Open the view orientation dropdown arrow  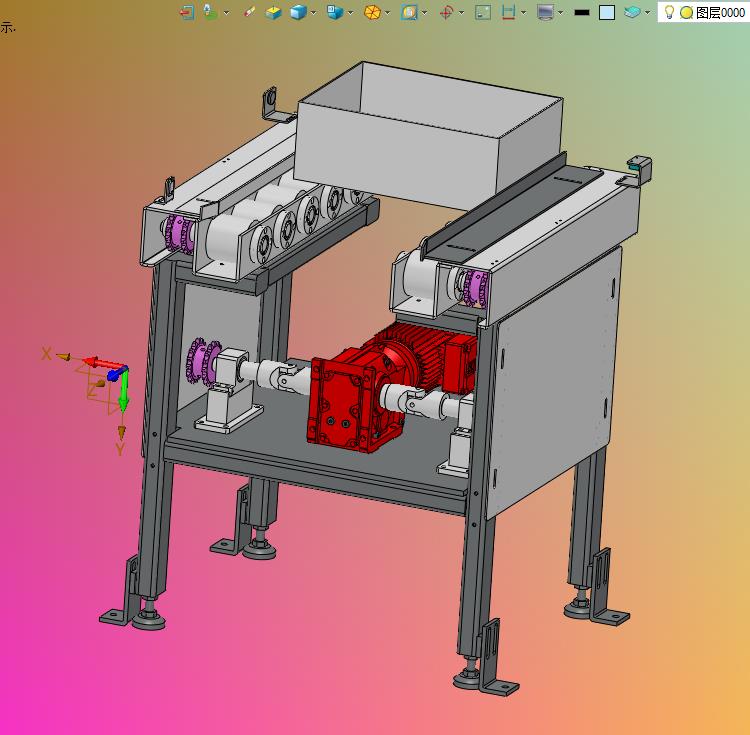tap(351, 13)
